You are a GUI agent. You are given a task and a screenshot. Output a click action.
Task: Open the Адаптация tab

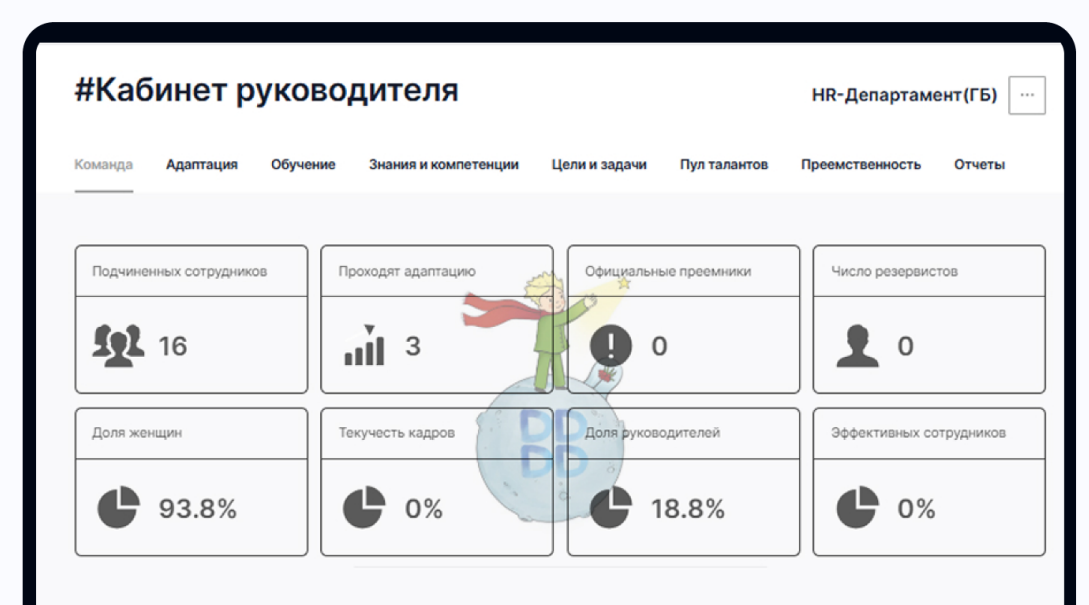(x=201, y=165)
